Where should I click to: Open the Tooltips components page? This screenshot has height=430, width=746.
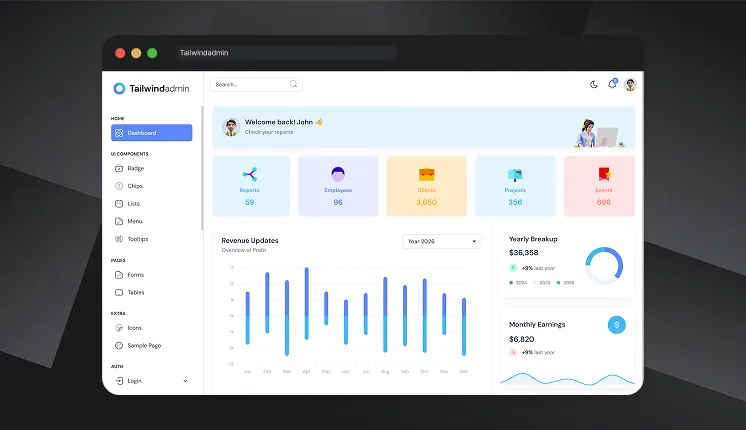[138, 239]
